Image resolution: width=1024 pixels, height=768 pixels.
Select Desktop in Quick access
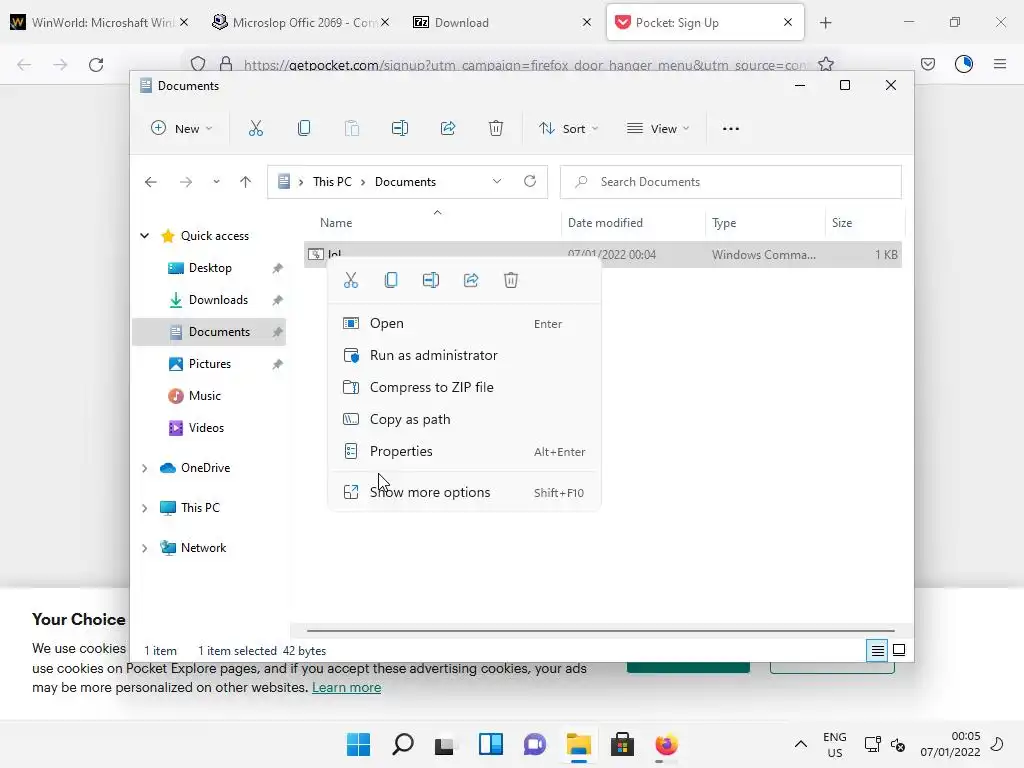coord(210,268)
